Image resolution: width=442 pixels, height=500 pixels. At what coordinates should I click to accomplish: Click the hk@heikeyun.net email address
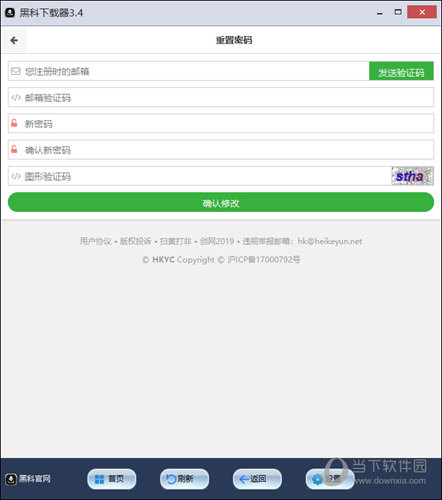click(330, 241)
